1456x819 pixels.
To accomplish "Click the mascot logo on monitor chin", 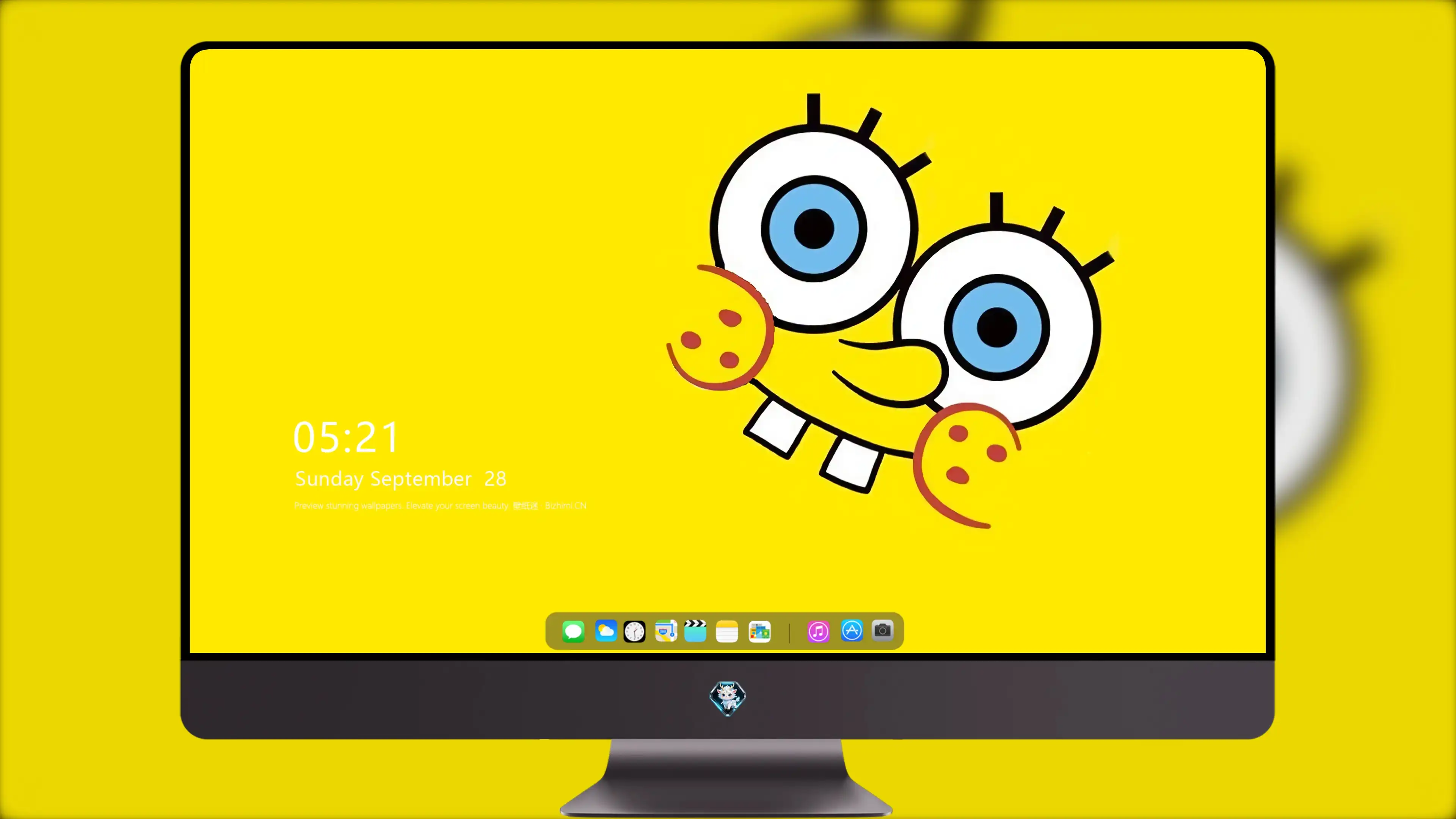I will [728, 698].
